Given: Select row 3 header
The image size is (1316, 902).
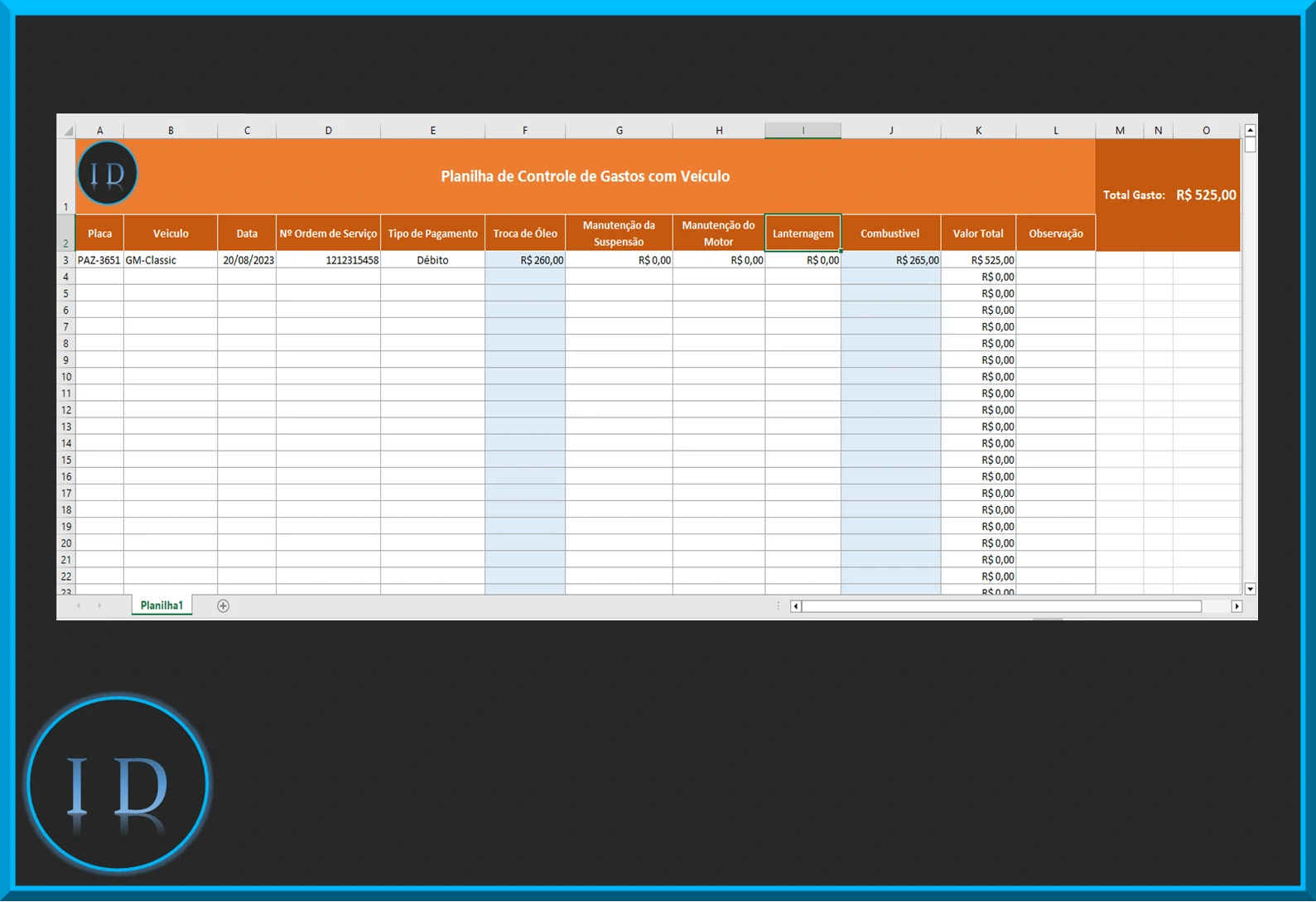Looking at the screenshot, I should point(66,260).
